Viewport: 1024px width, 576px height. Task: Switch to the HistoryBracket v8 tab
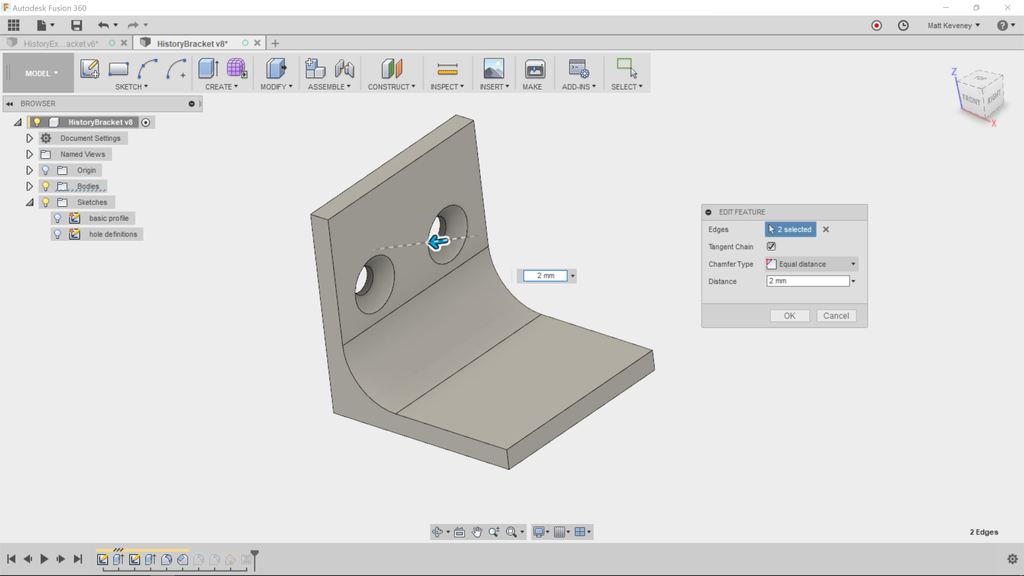coord(193,43)
